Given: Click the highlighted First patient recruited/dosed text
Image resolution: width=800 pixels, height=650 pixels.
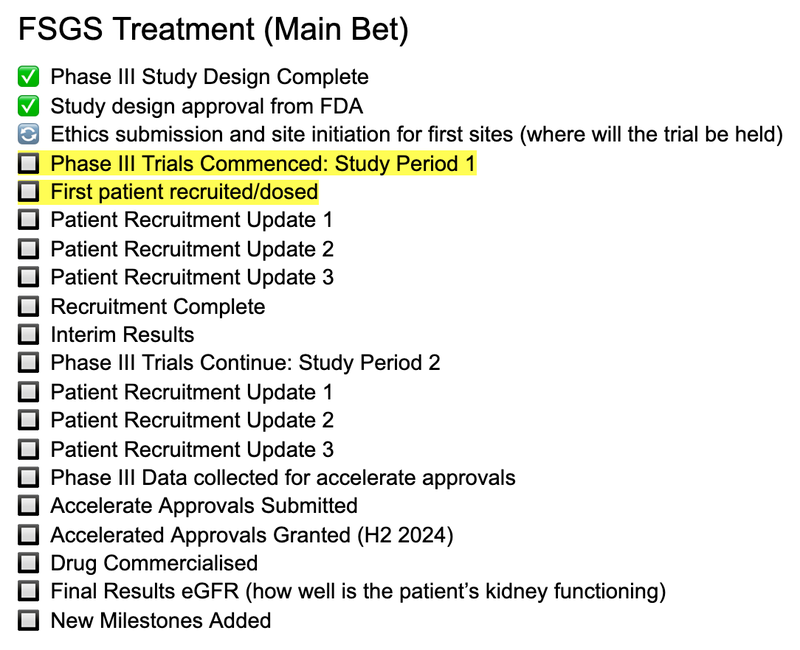Looking at the screenshot, I should click(x=184, y=192).
